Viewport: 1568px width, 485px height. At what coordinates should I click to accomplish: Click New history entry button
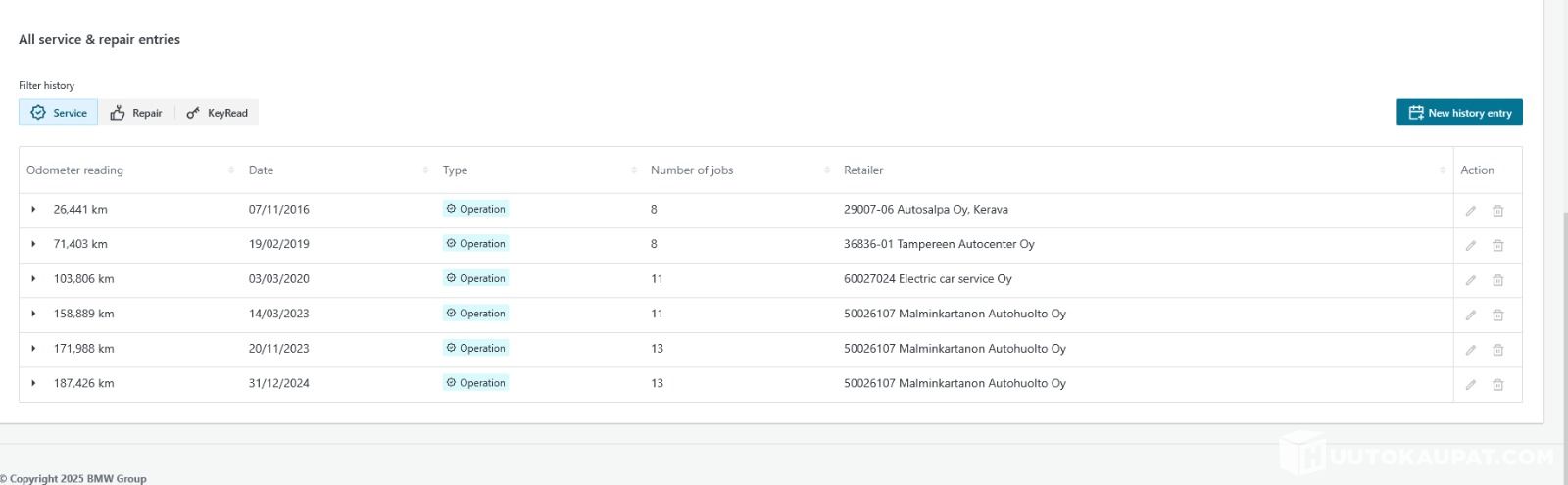coord(1459,113)
